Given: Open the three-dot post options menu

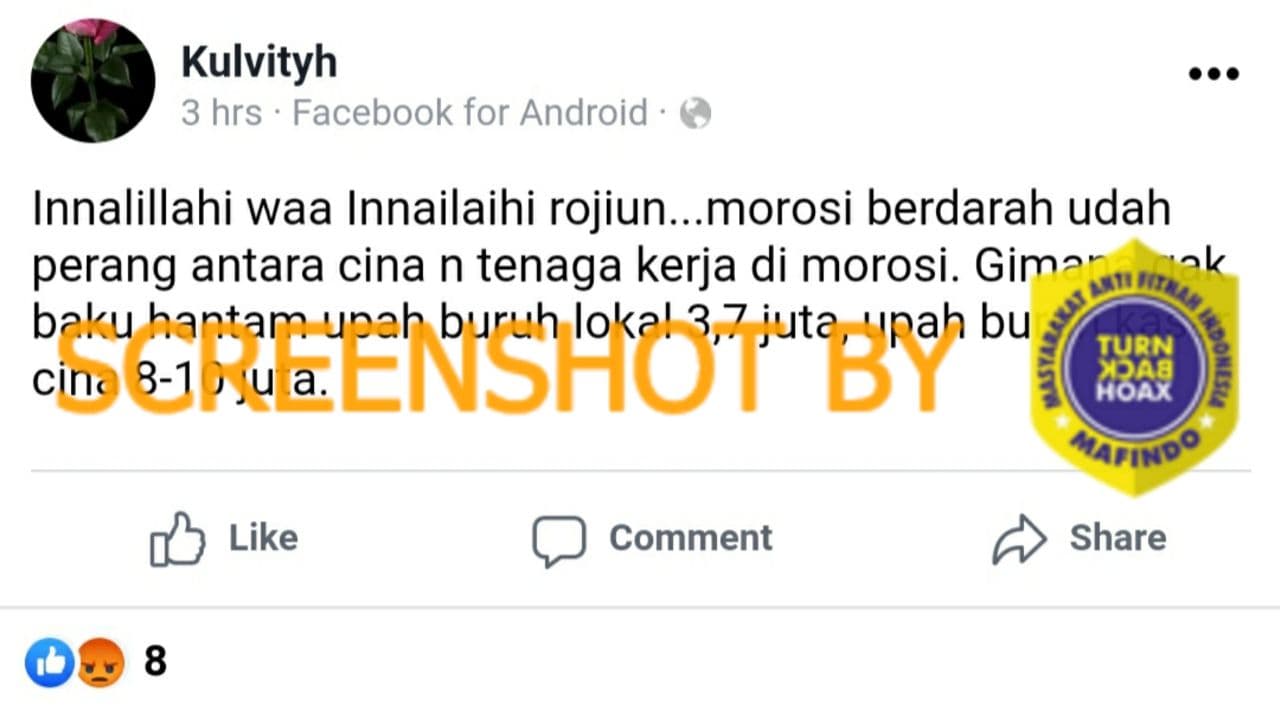Looking at the screenshot, I should click(x=1214, y=73).
